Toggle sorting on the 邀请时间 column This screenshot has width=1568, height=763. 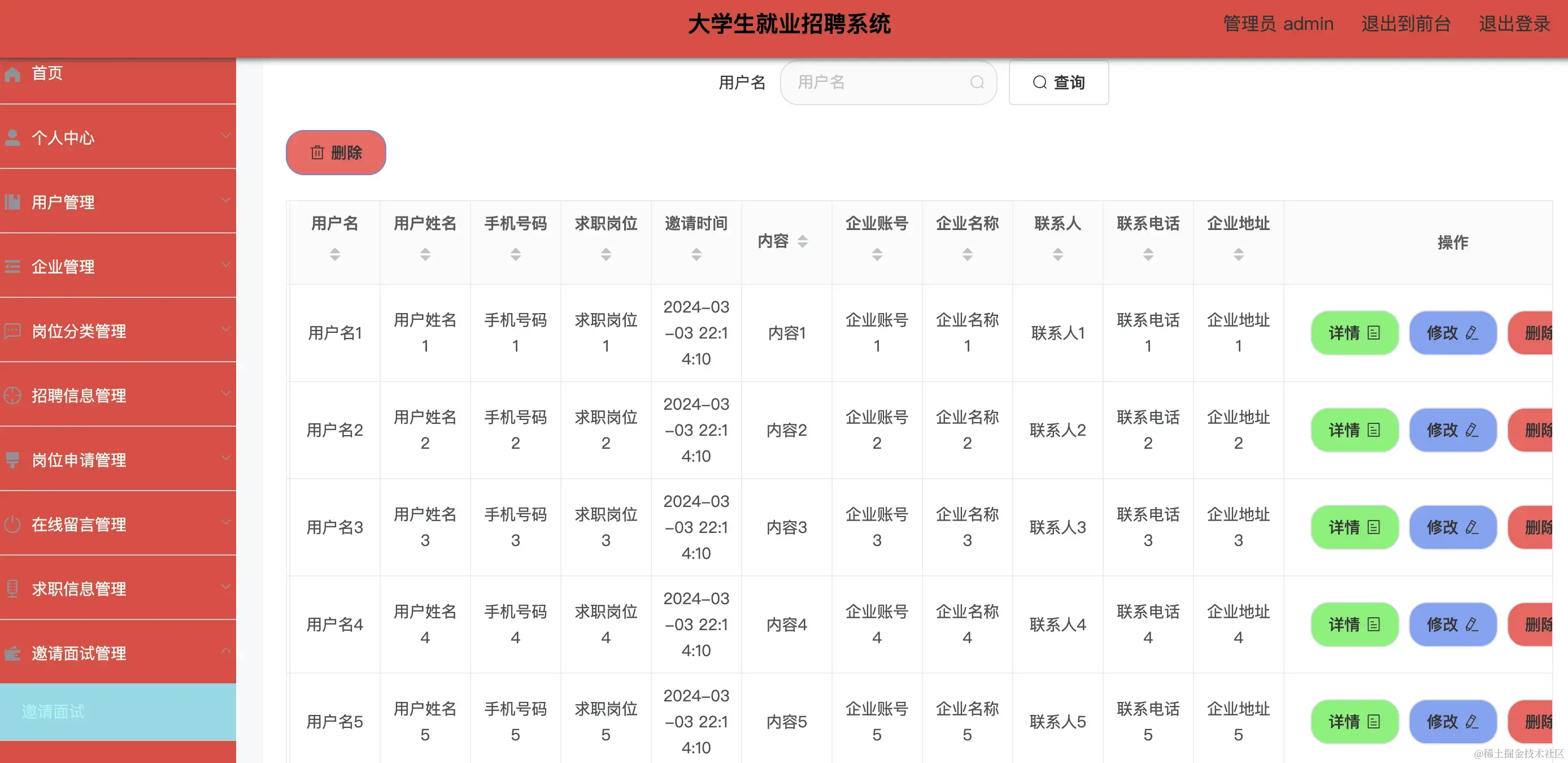point(696,254)
